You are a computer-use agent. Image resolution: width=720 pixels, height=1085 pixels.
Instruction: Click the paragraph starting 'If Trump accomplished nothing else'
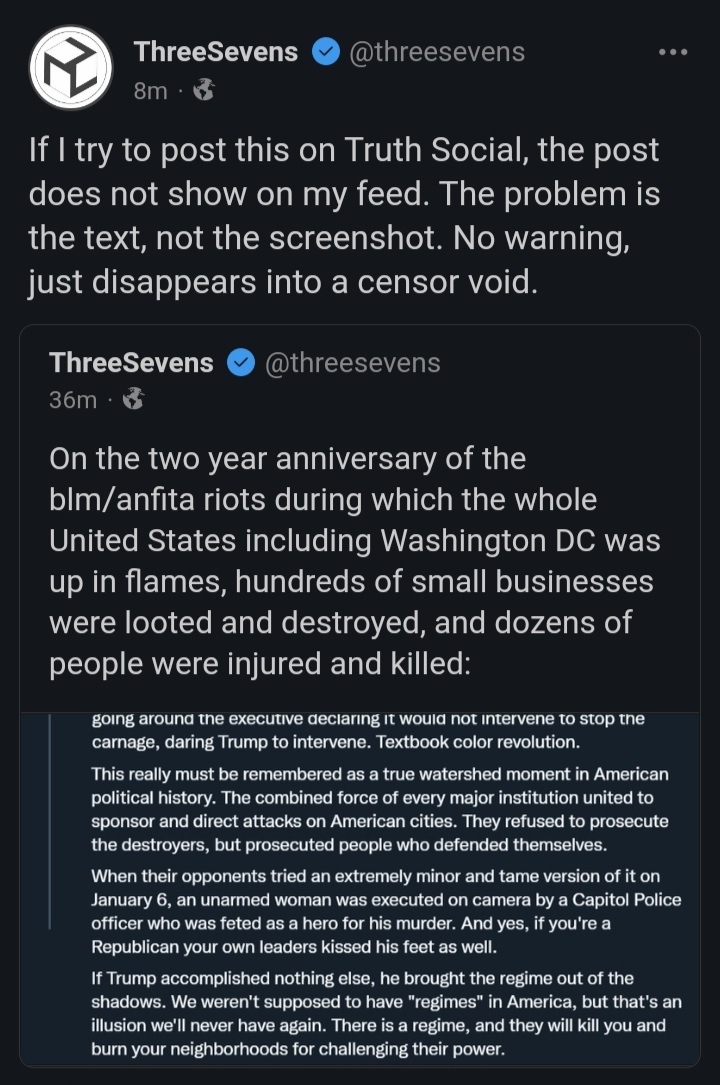(386, 1014)
